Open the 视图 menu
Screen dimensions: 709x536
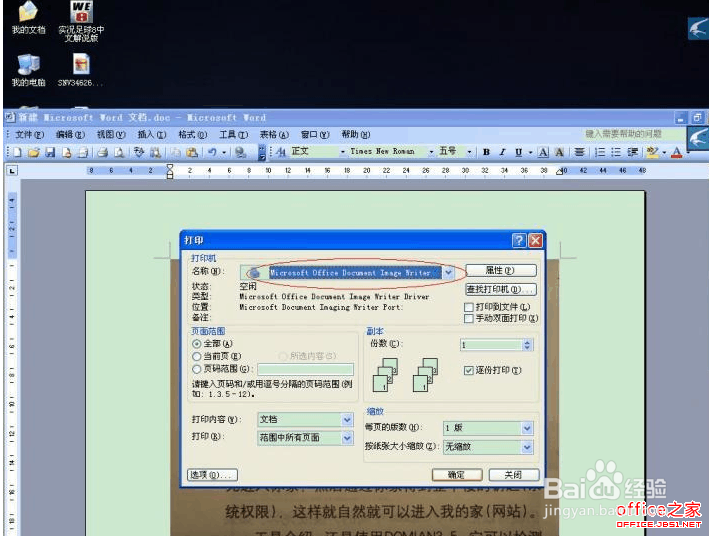[x=111, y=135]
